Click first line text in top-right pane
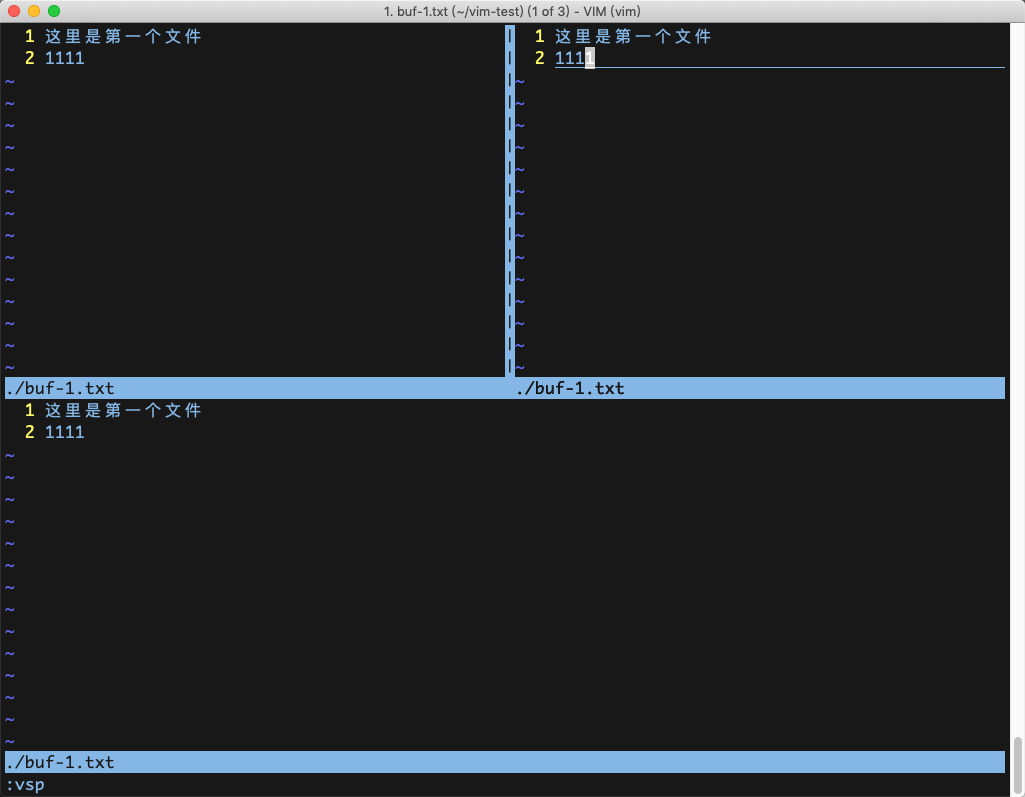1025x797 pixels. click(x=633, y=37)
